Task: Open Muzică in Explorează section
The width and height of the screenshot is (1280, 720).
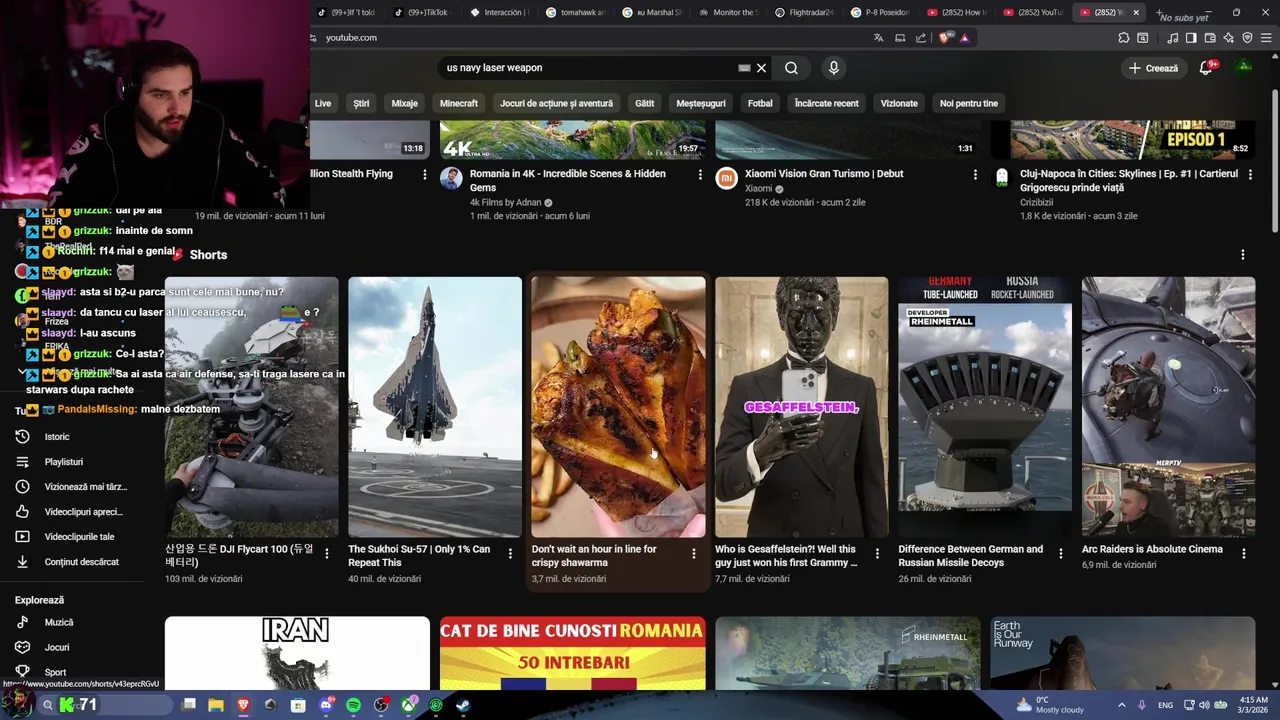Action: (59, 622)
